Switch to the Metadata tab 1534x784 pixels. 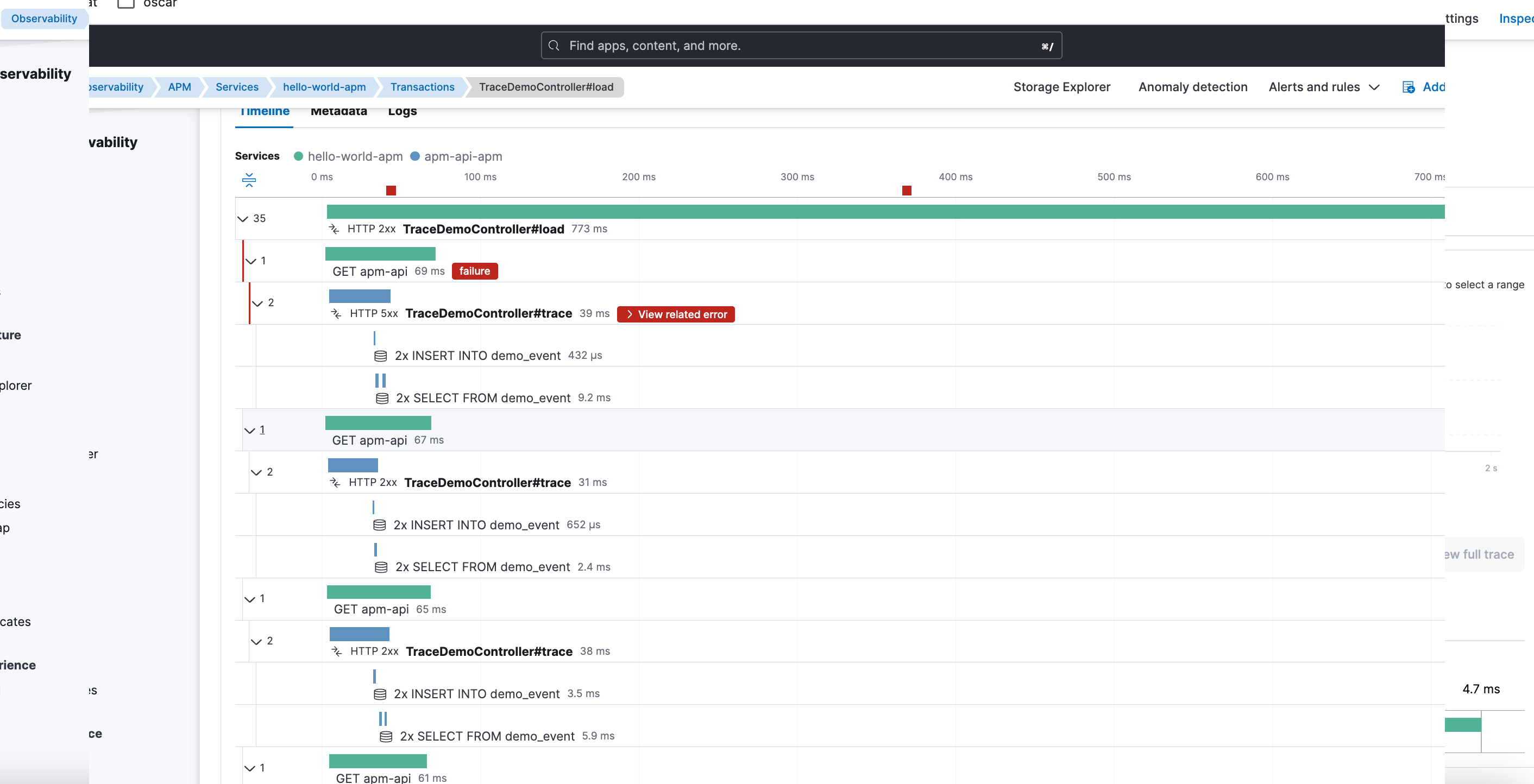coord(339,111)
